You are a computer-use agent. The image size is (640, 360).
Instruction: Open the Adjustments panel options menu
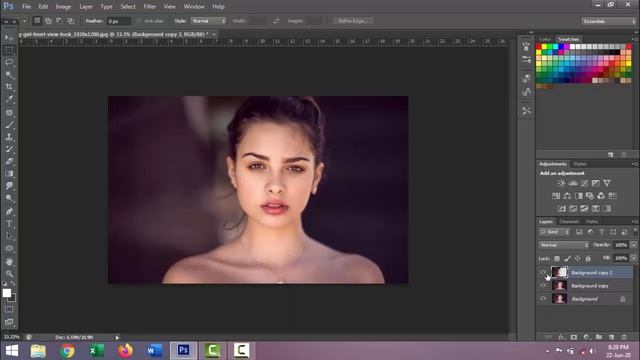pos(634,164)
